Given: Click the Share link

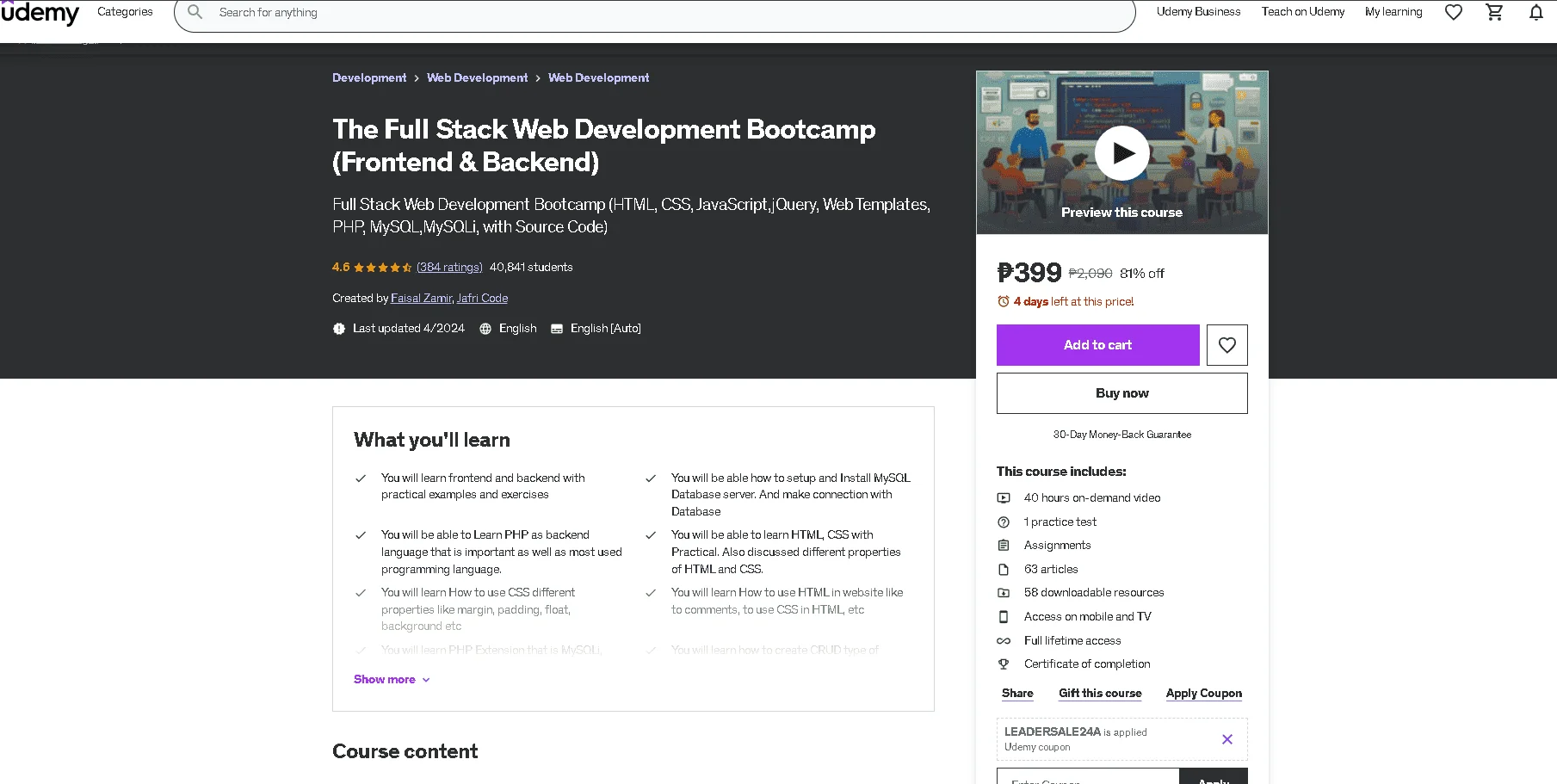Looking at the screenshot, I should click(1017, 694).
